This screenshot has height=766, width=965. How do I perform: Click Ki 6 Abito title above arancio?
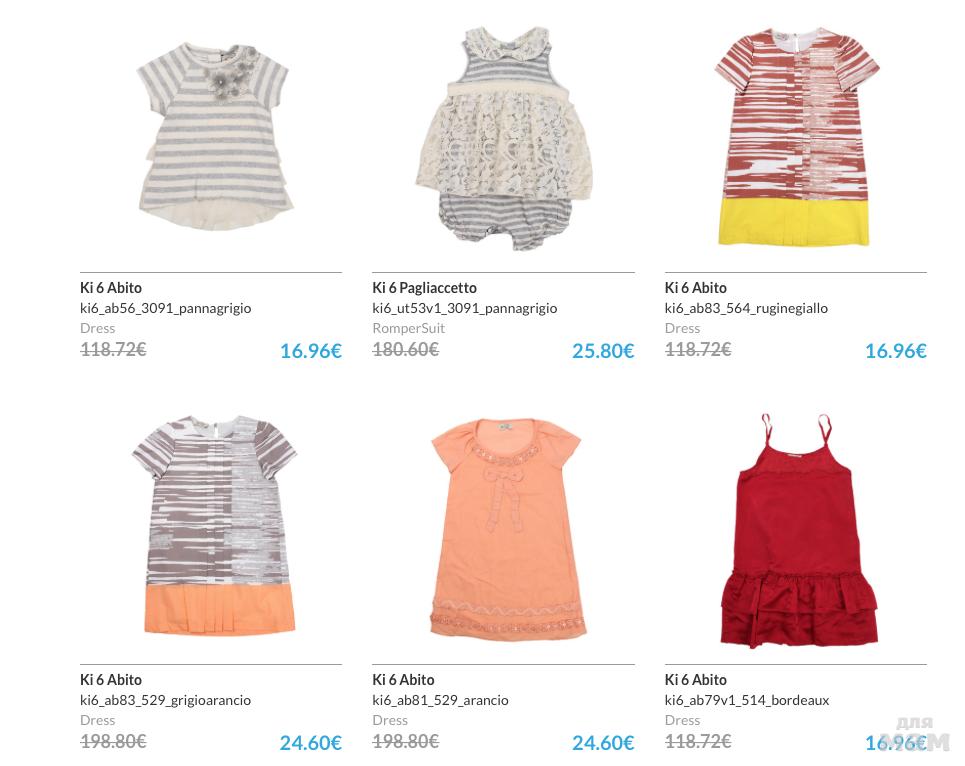(x=403, y=680)
